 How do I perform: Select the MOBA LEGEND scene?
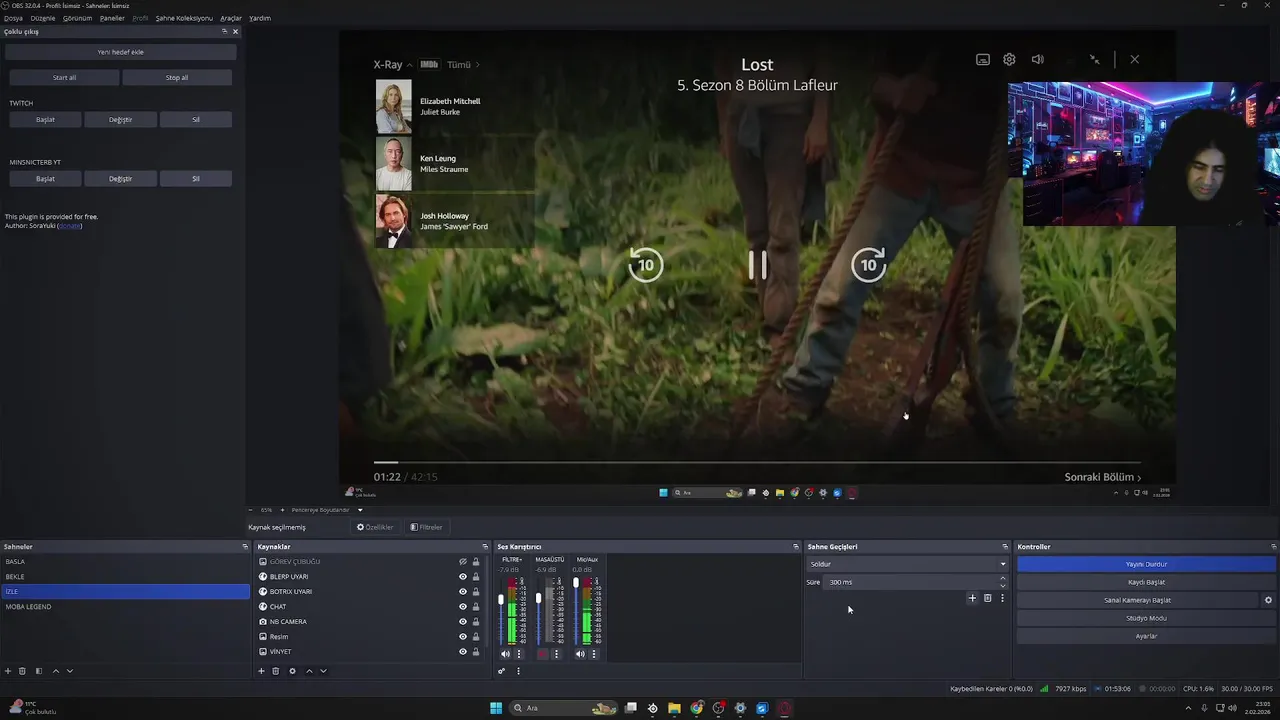125,607
